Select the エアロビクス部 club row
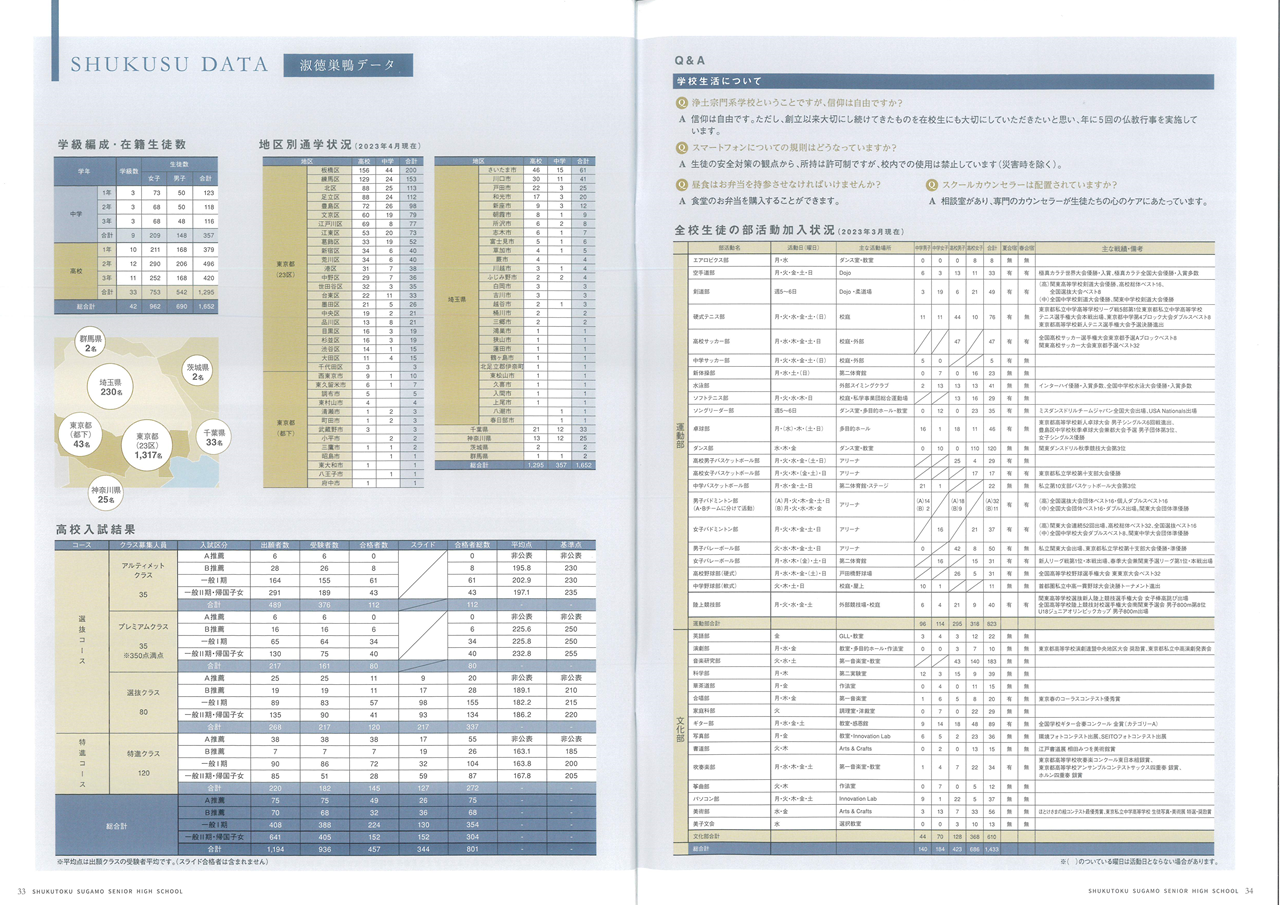This screenshot has width=1280, height=905. [x=953, y=260]
